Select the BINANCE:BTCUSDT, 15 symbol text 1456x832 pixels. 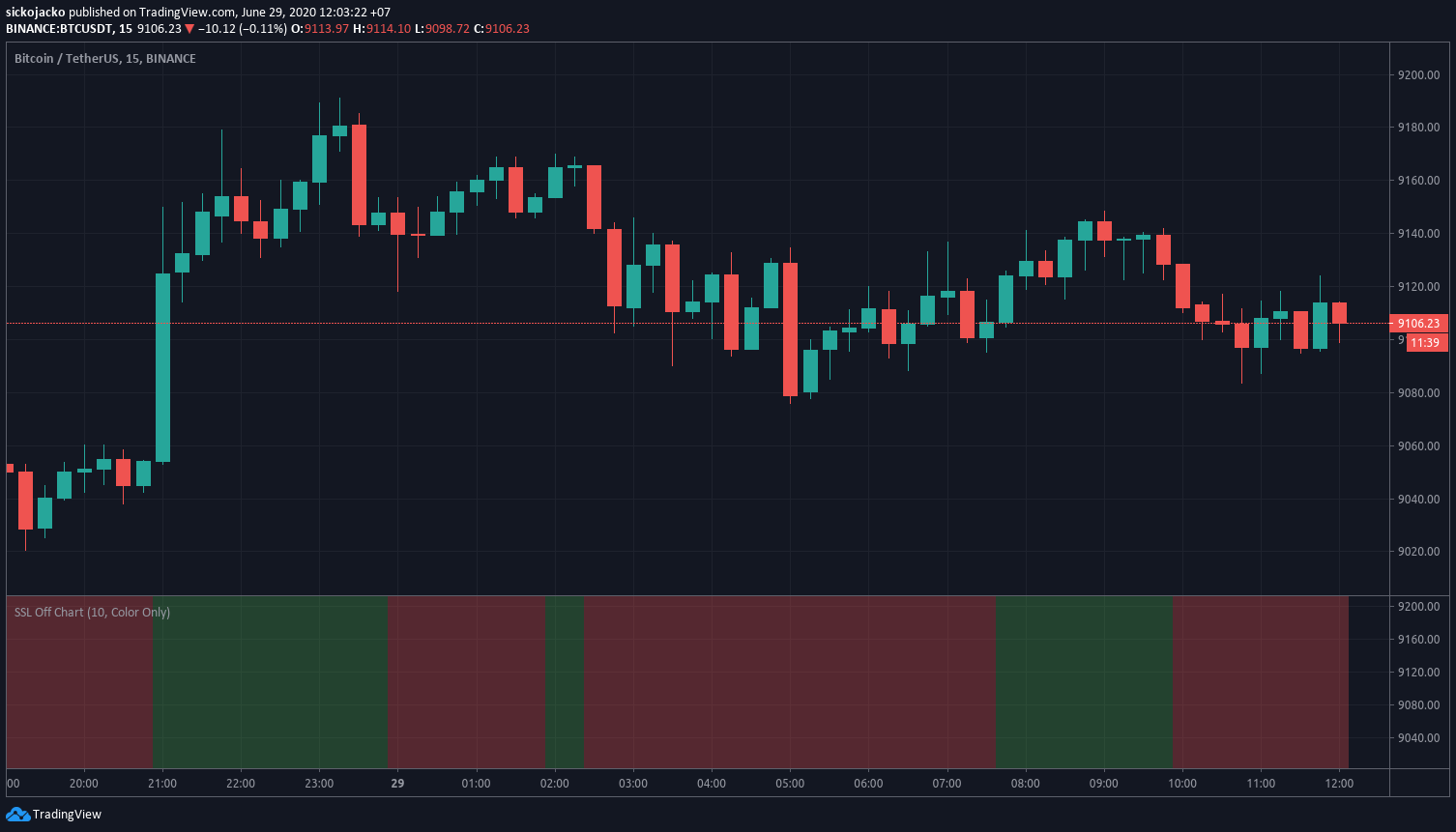[x=70, y=28]
